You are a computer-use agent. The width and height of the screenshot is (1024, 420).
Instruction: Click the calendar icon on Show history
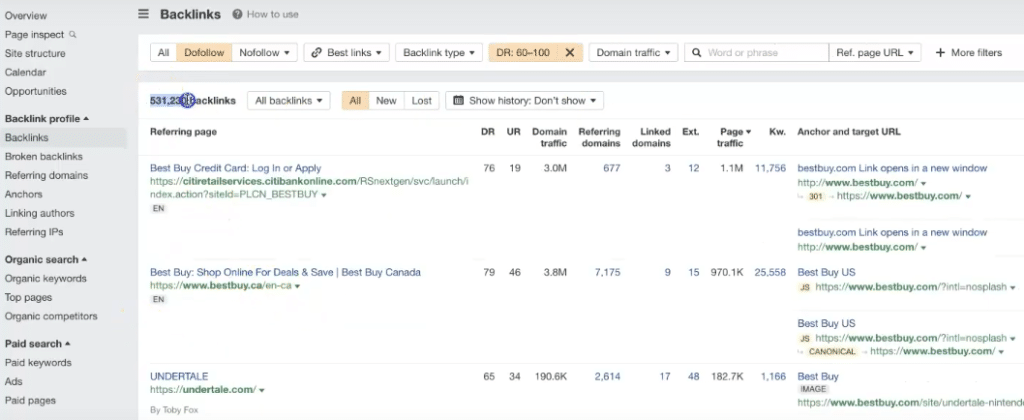[x=458, y=101]
